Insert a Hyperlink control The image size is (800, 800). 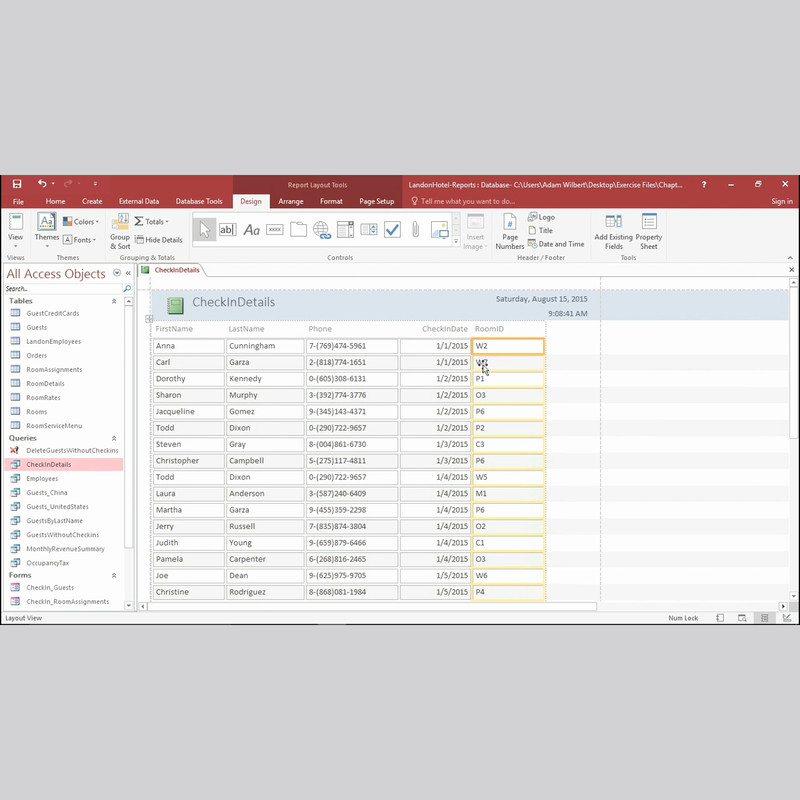tap(322, 230)
